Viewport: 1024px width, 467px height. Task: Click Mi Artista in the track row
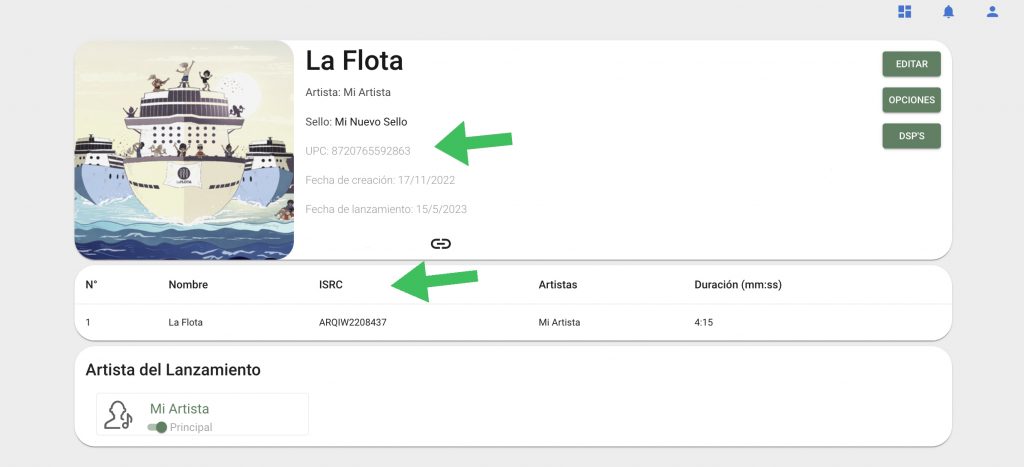click(559, 322)
